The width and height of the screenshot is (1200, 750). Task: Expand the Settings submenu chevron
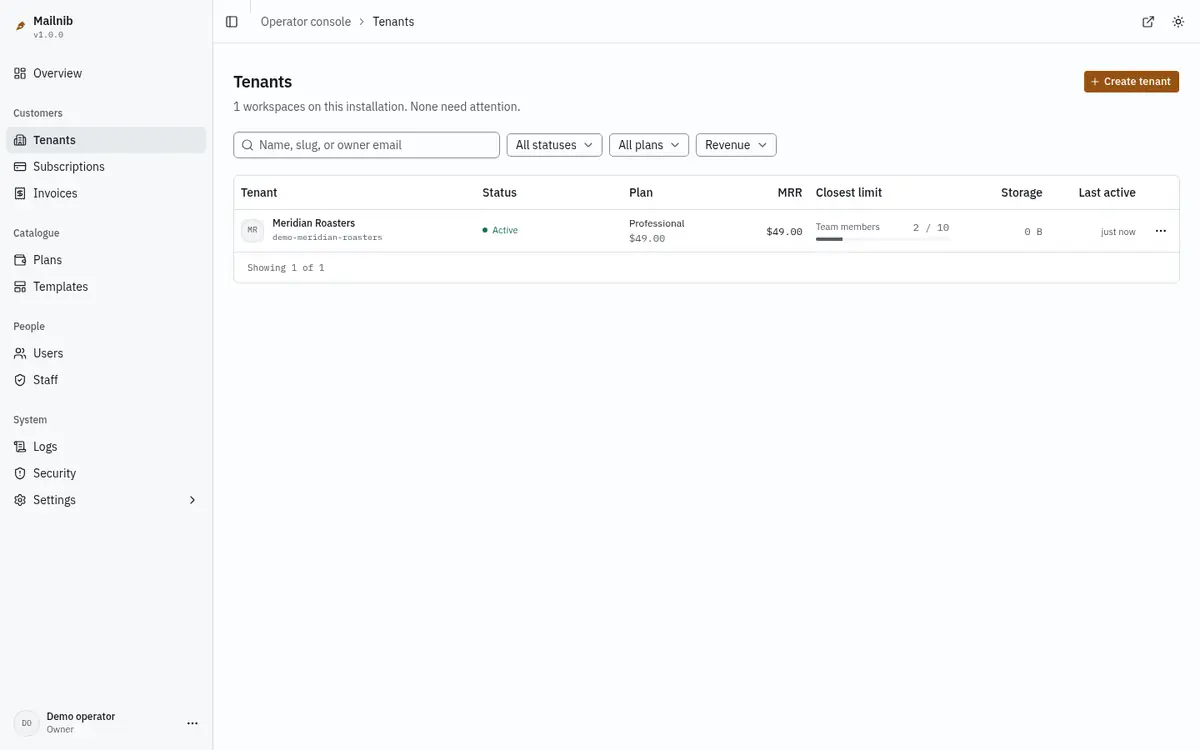pos(193,500)
